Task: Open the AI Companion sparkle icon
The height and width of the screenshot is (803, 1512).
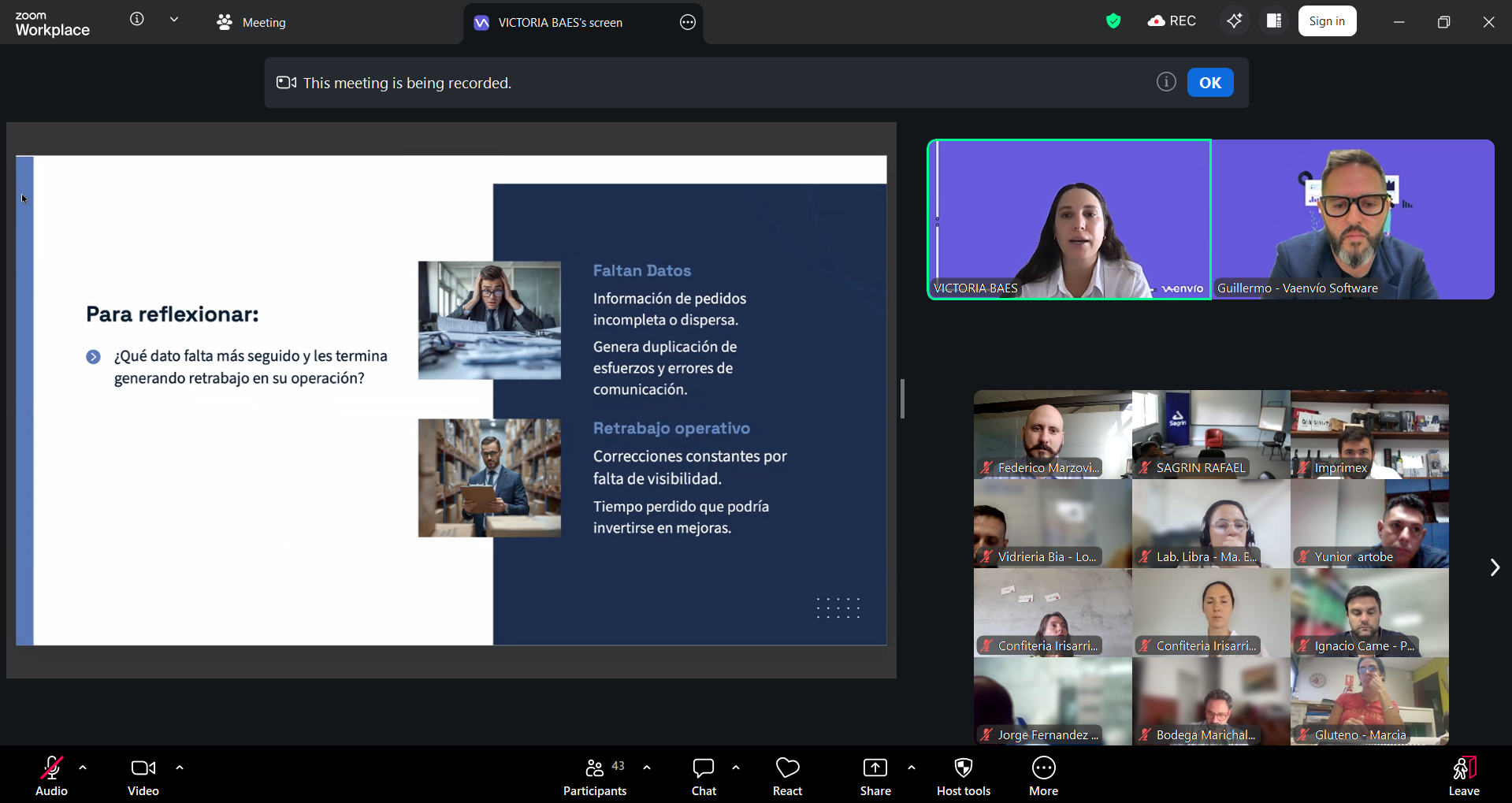Action: pyautogui.click(x=1234, y=21)
